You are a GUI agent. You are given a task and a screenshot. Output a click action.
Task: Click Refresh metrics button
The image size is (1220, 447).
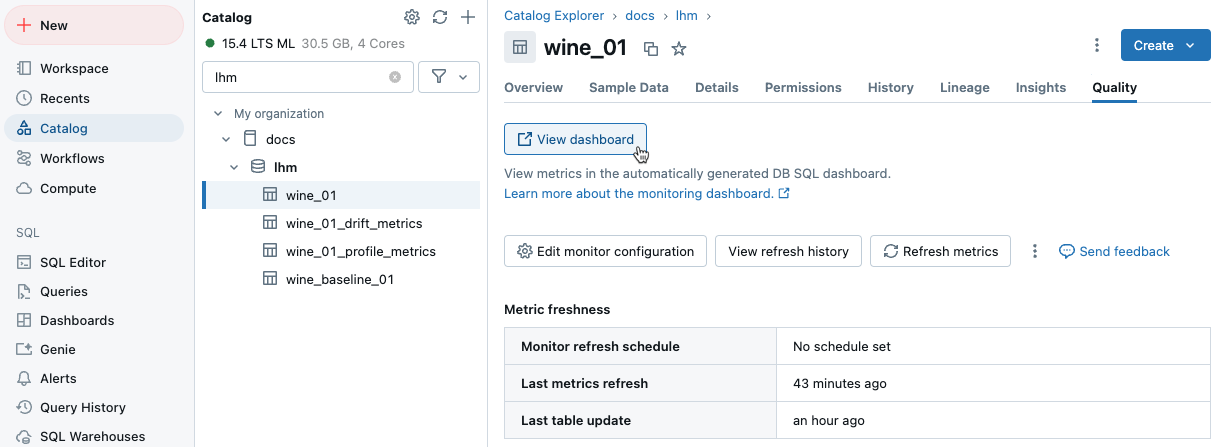pos(940,251)
